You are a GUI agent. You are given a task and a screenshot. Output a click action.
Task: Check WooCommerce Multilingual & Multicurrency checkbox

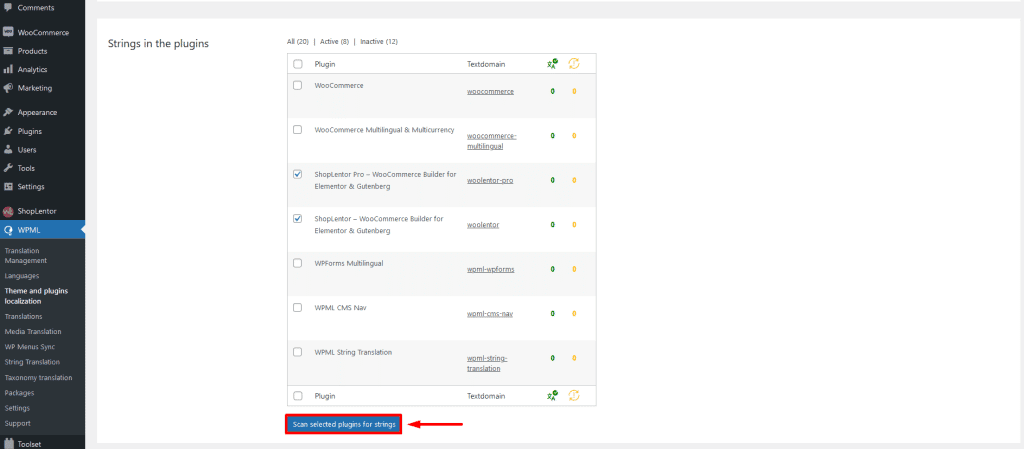pos(298,130)
